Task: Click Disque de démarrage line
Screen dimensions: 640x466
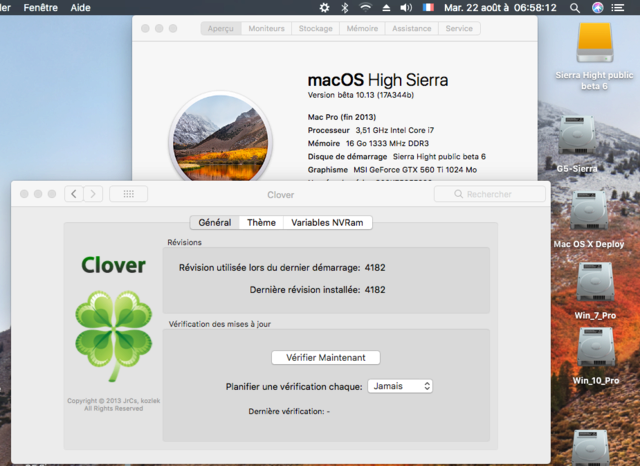Action: [x=397, y=156]
